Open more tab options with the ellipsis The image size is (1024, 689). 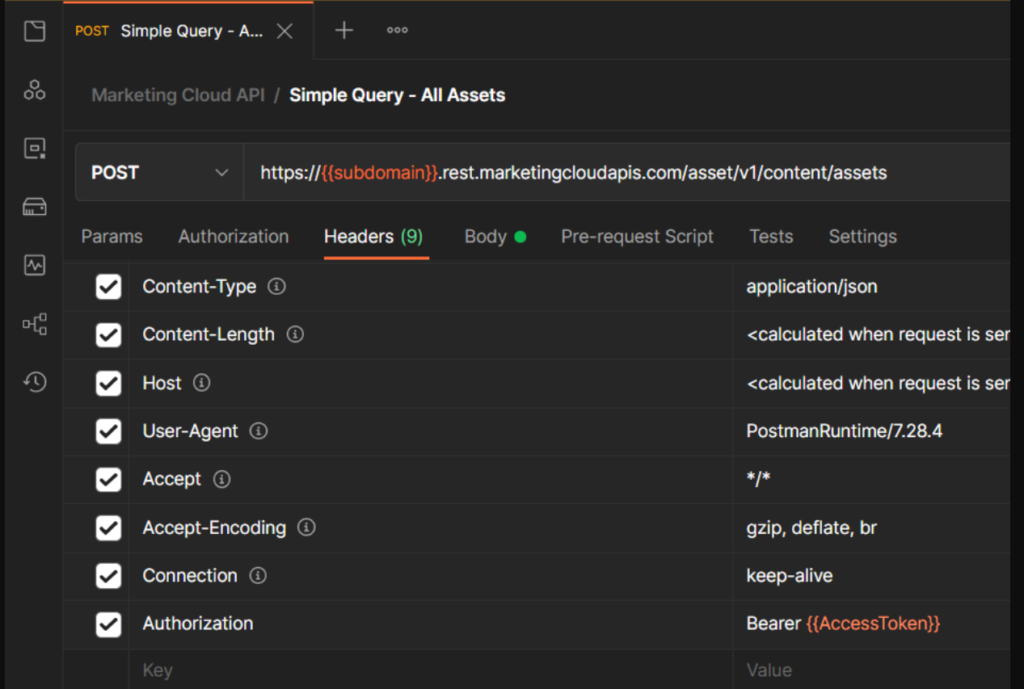(396, 31)
